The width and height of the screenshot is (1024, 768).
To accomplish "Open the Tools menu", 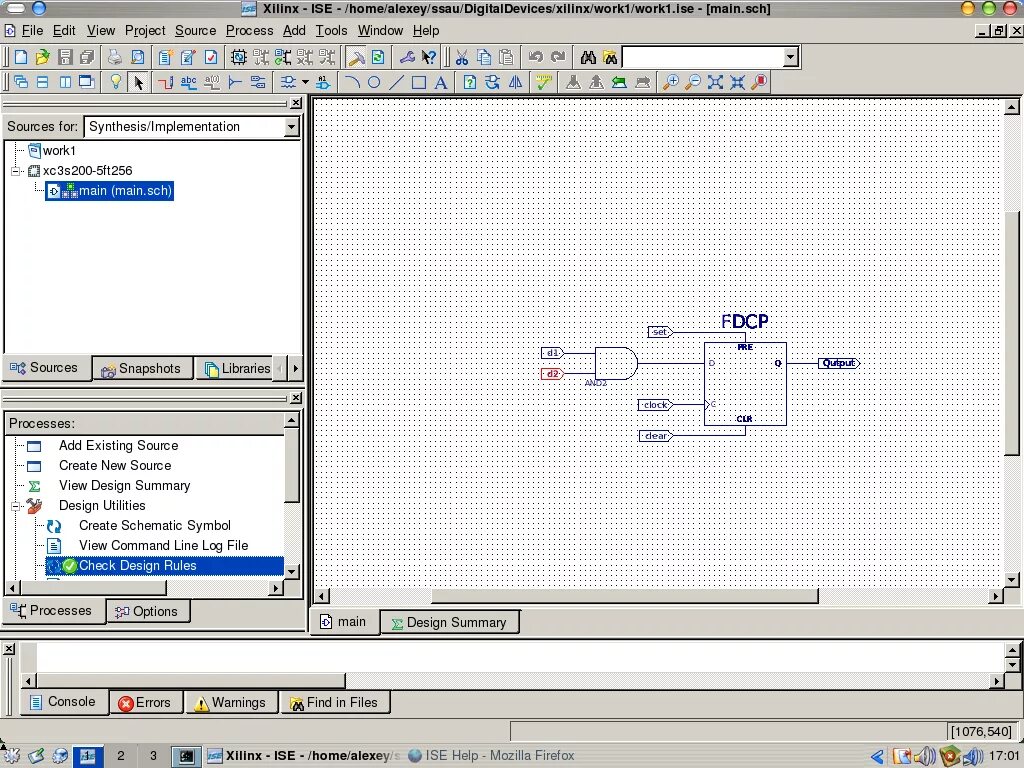I will [331, 31].
